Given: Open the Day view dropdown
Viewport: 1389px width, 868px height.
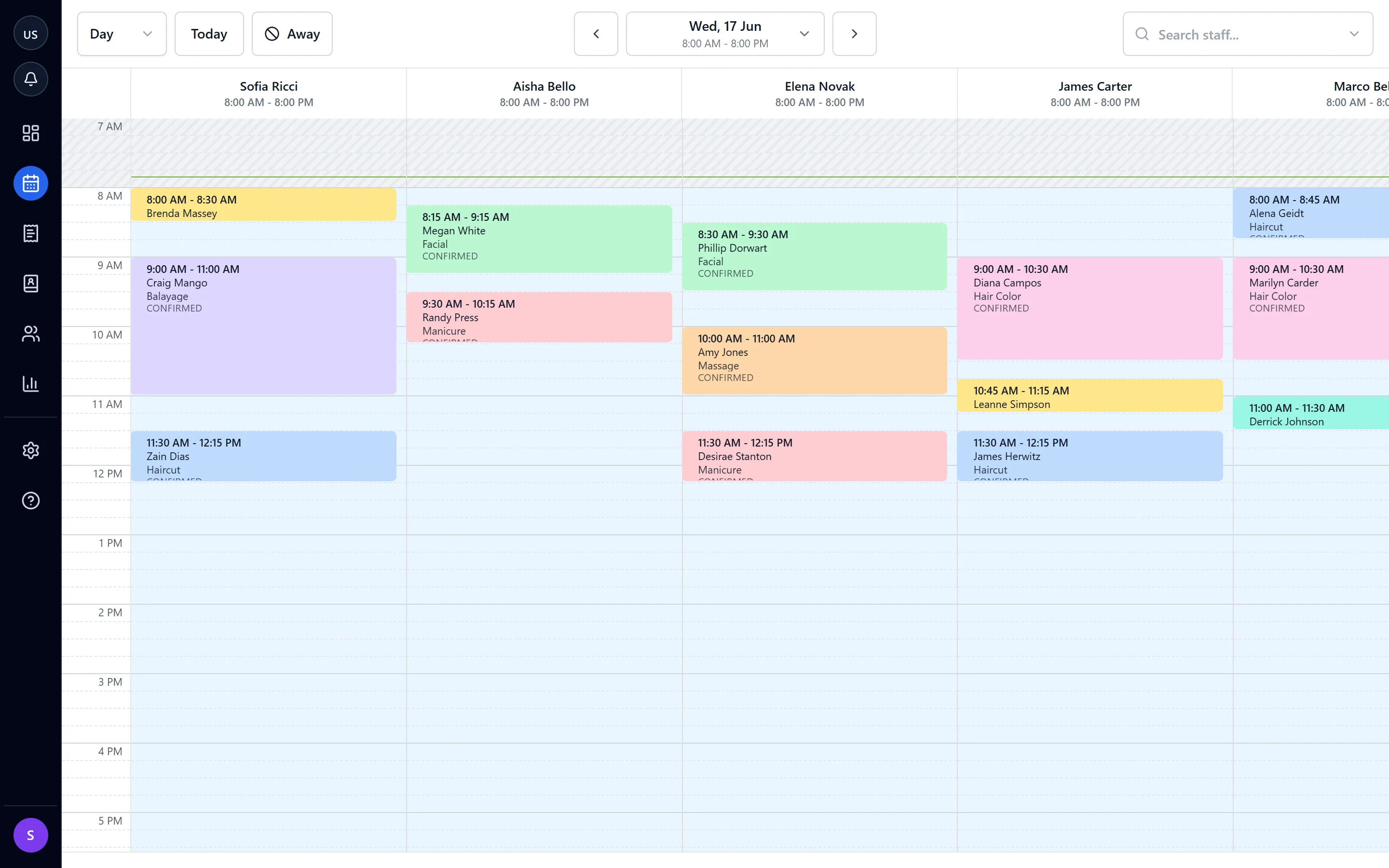Looking at the screenshot, I should 122,34.
